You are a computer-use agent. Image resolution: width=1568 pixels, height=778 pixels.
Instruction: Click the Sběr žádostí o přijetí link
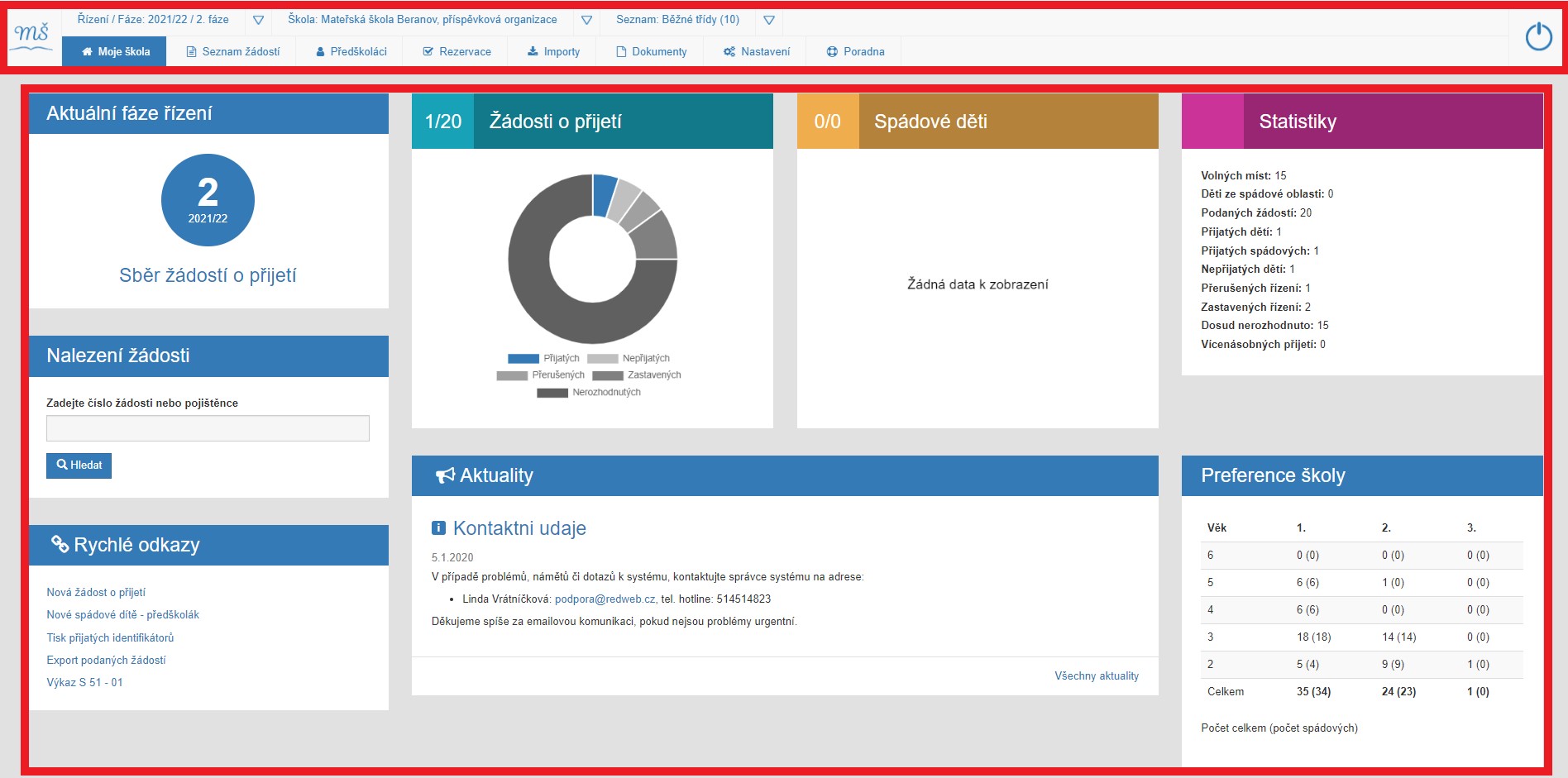208,275
